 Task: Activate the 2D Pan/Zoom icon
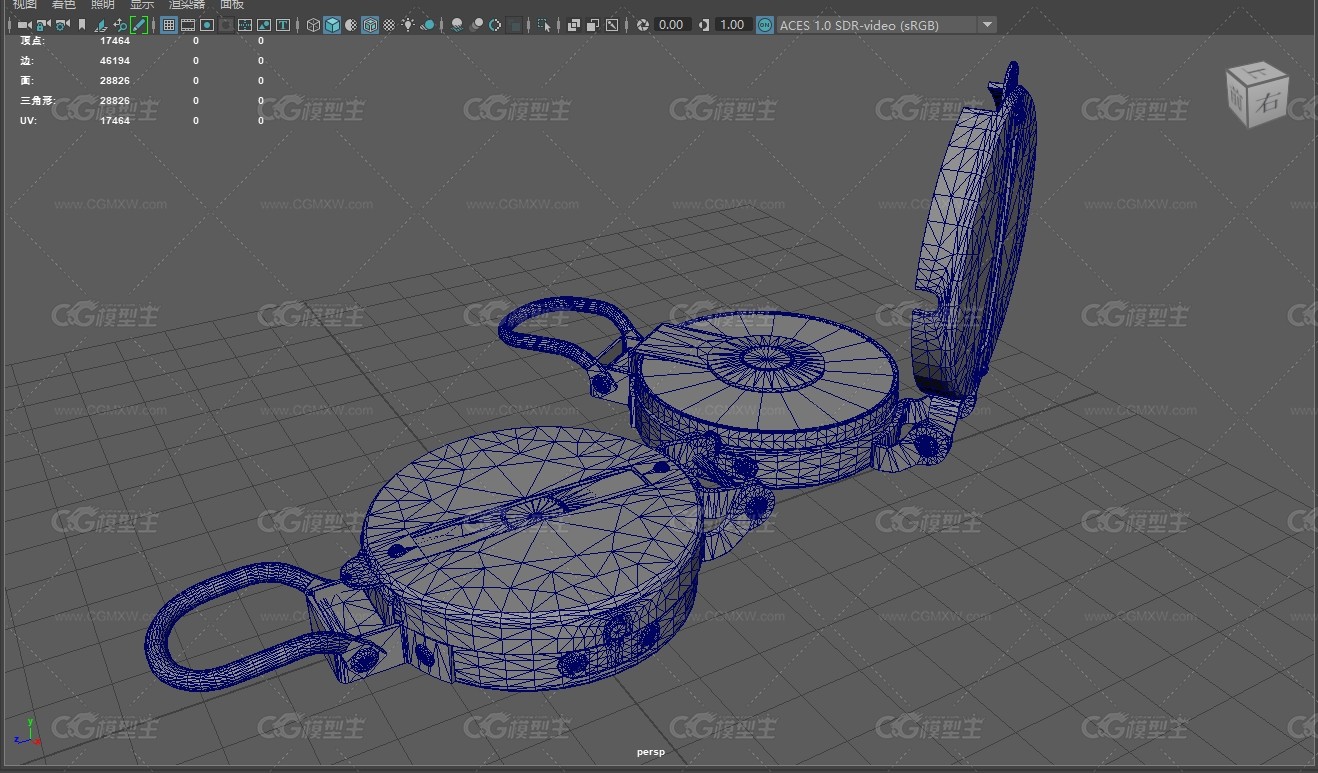tap(120, 25)
